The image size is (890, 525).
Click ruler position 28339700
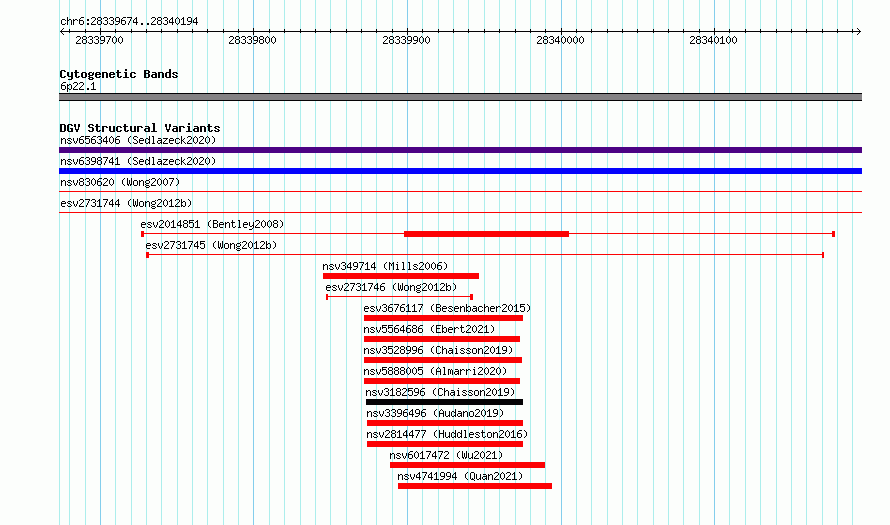point(99,40)
